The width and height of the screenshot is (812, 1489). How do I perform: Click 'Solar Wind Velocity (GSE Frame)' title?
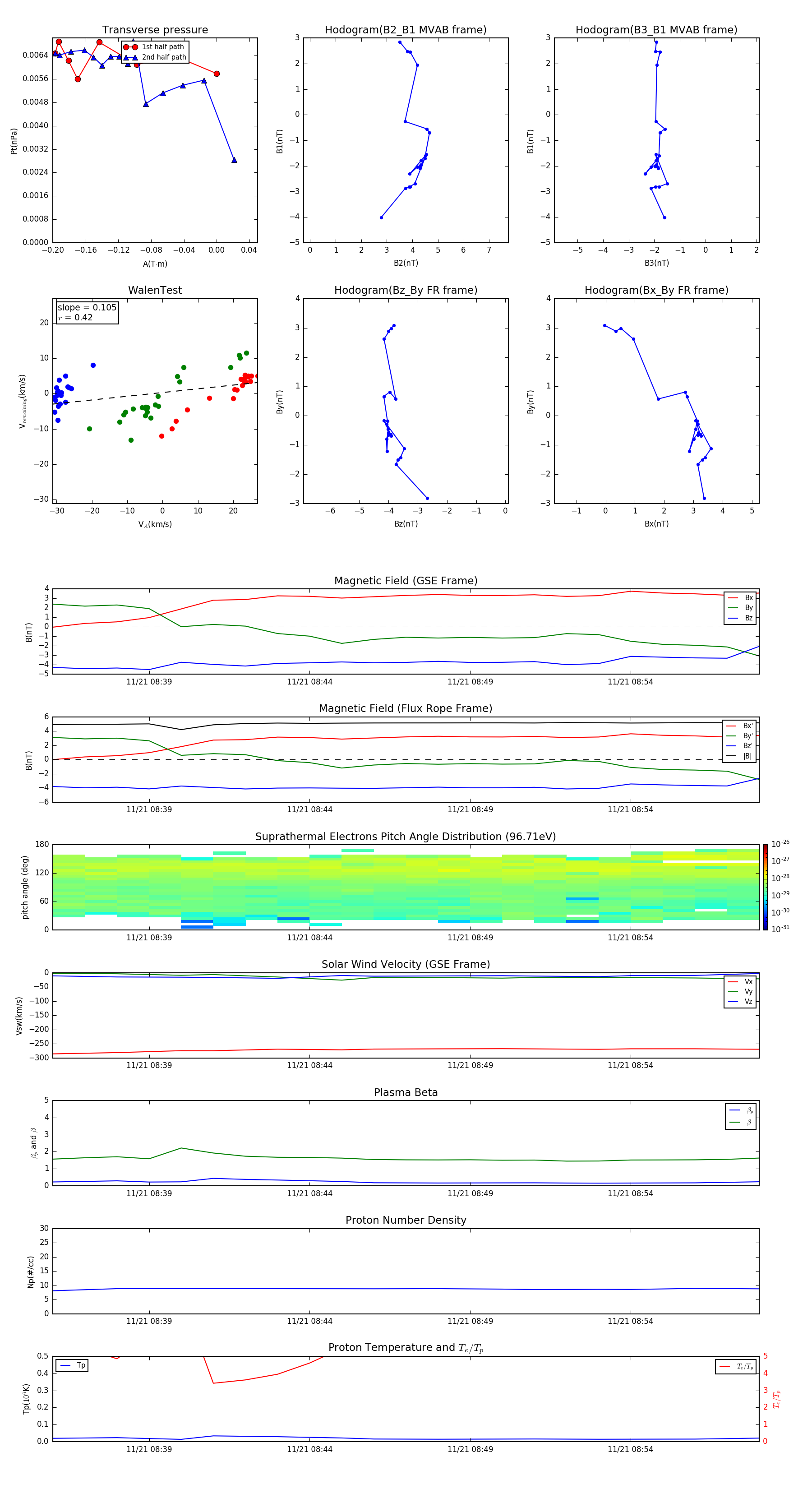(x=406, y=965)
